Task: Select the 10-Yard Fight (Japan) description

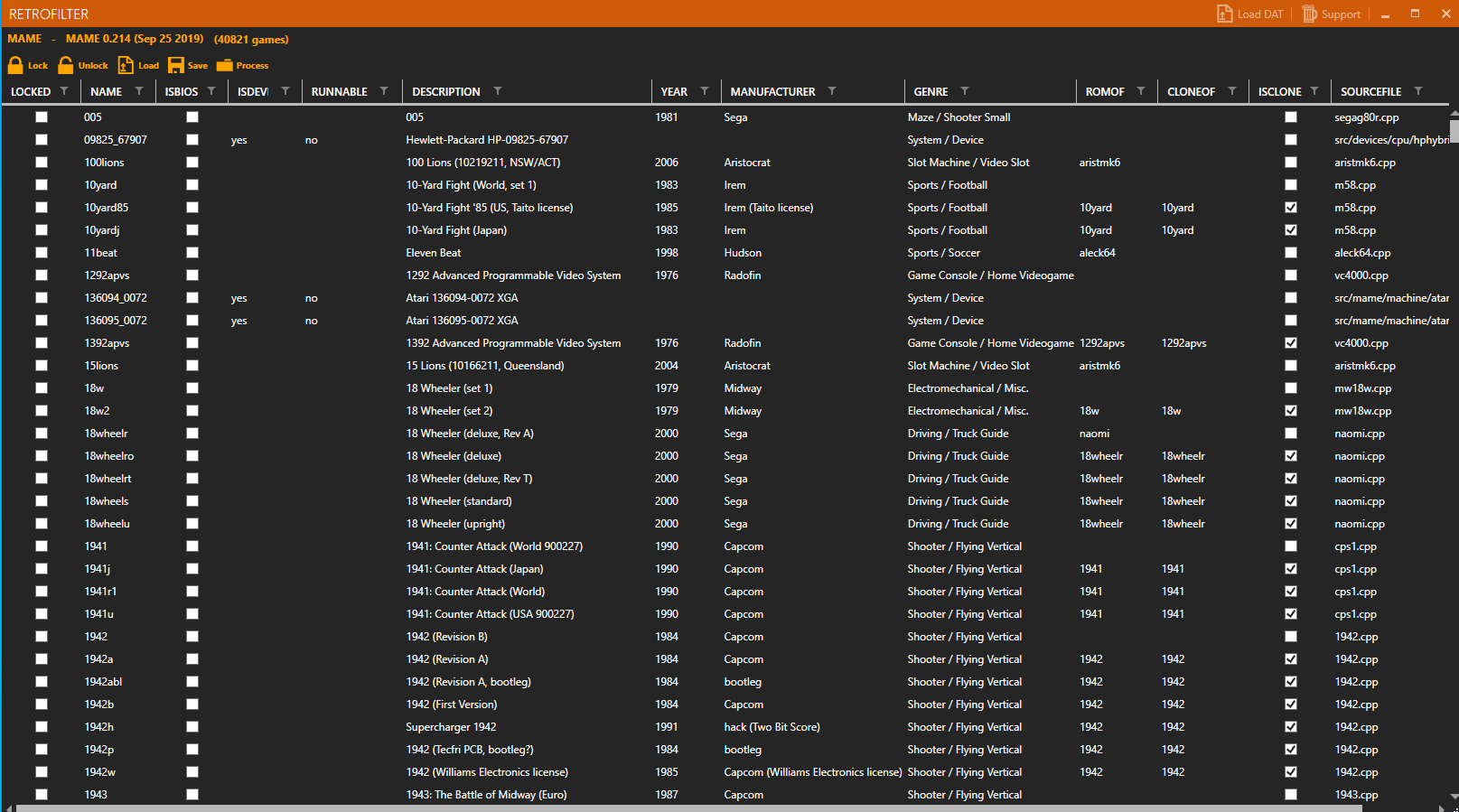Action: coord(456,230)
